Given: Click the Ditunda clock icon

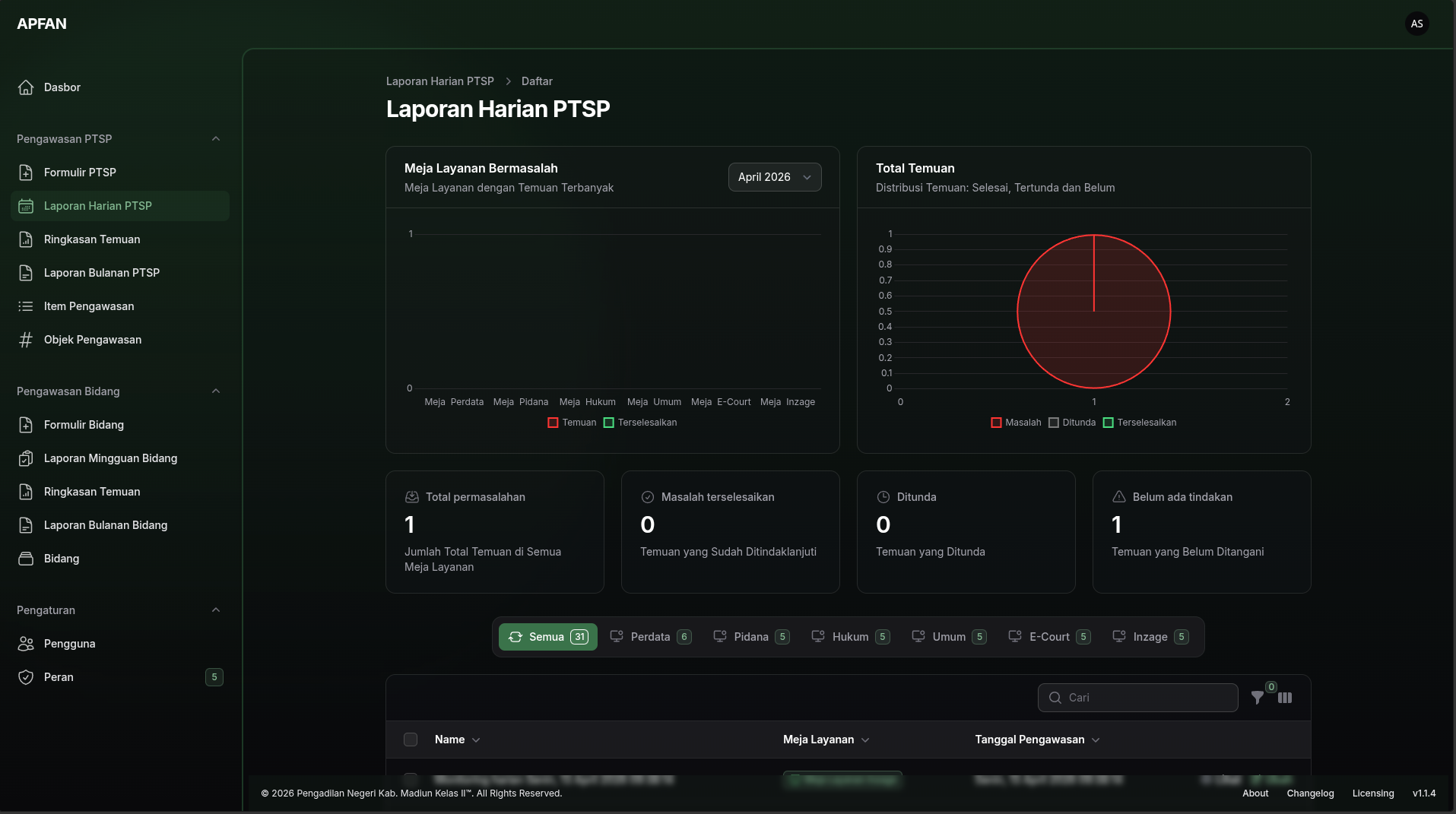Looking at the screenshot, I should coord(883,497).
